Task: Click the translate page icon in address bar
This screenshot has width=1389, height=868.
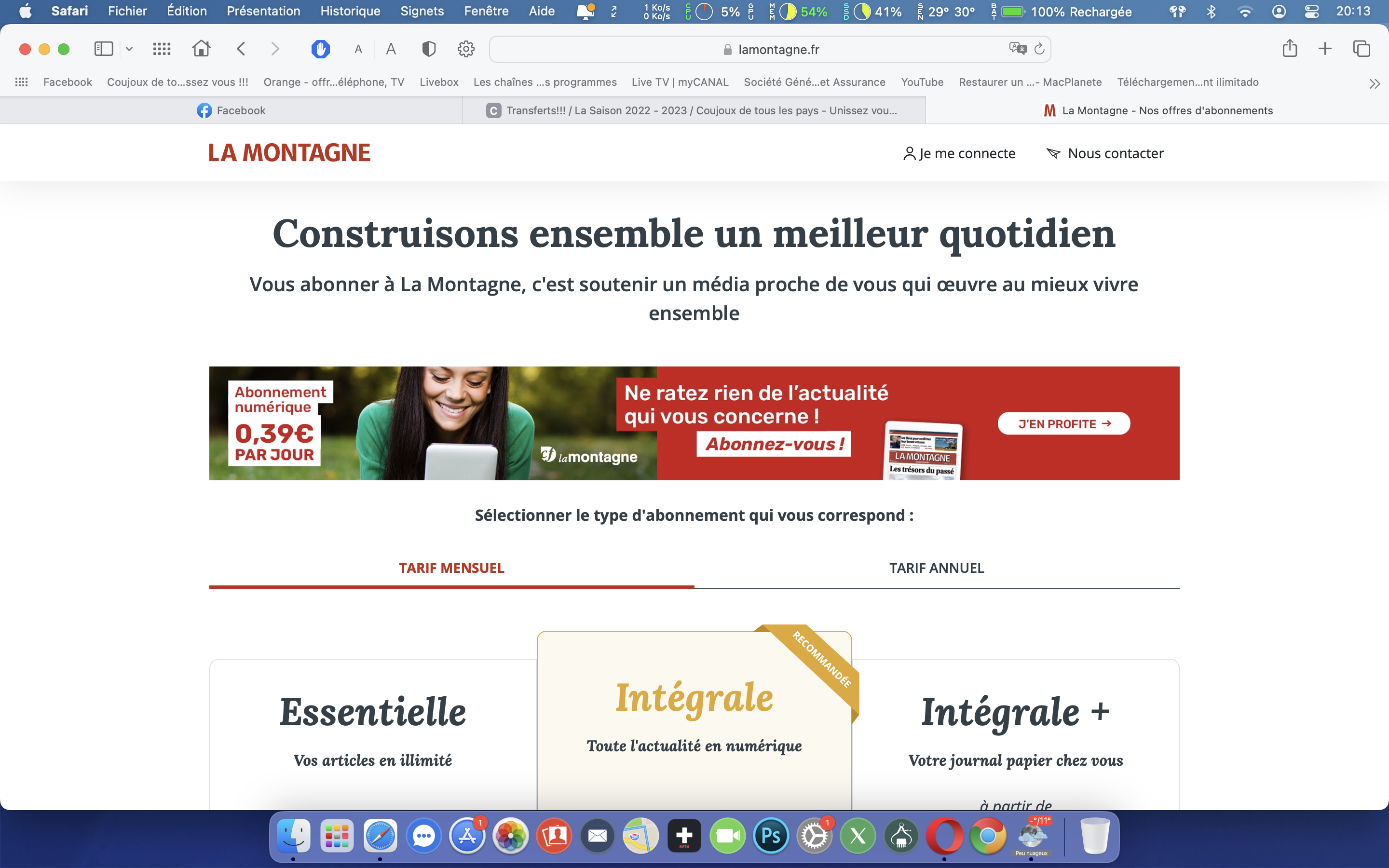Action: [x=1017, y=49]
